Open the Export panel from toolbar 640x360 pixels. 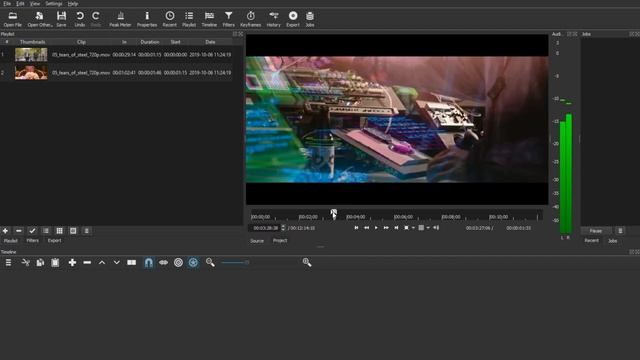tap(293, 19)
